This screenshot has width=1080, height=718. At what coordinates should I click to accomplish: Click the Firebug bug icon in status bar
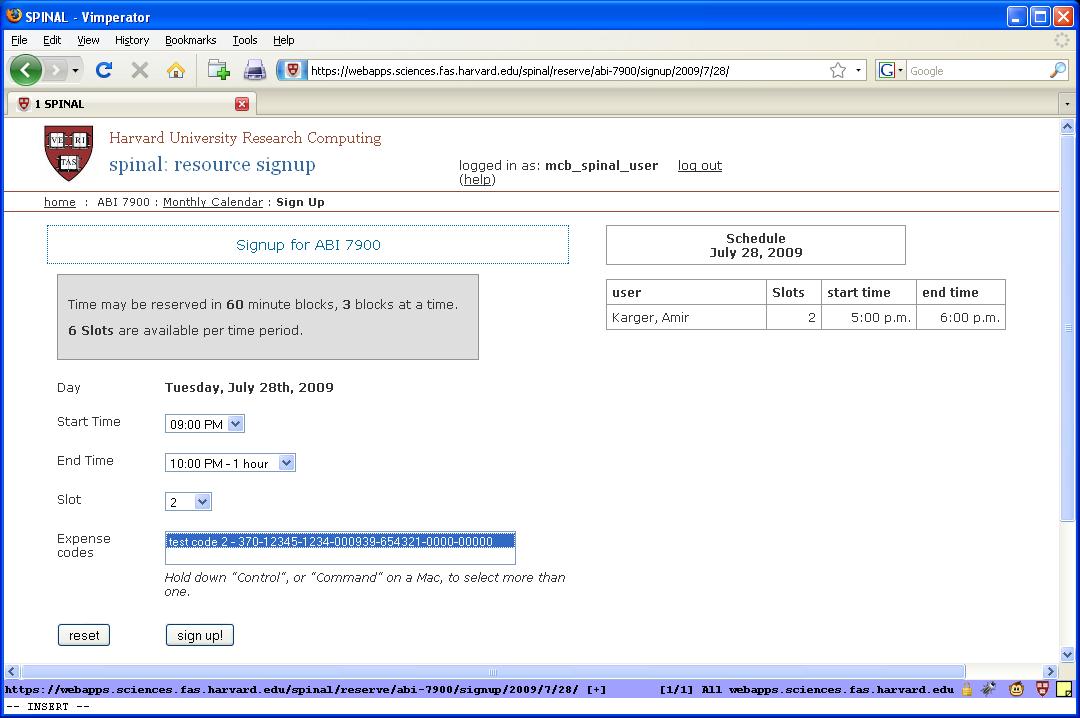tap(989, 689)
